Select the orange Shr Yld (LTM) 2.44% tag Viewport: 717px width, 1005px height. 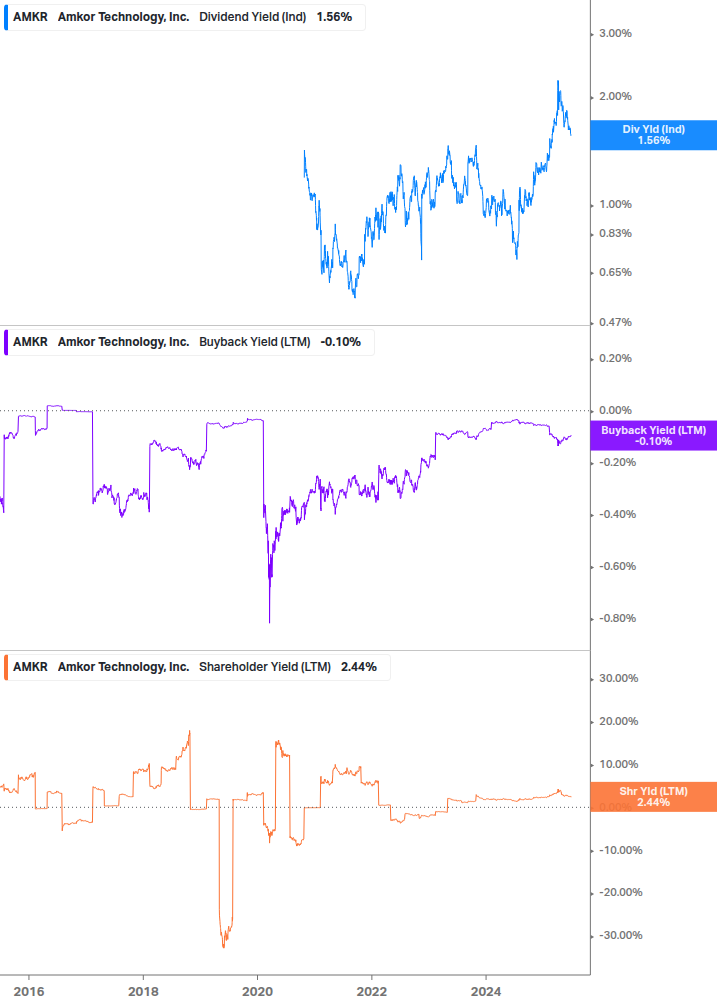pos(654,797)
